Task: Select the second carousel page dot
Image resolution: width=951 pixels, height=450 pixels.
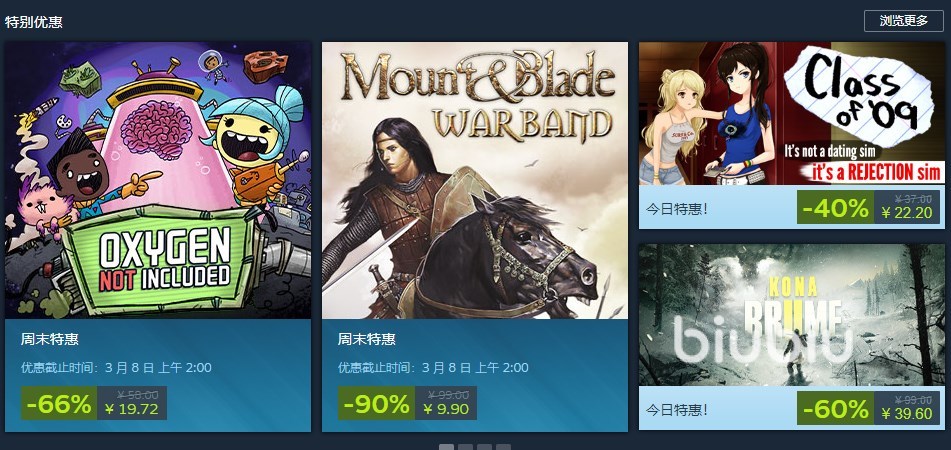Action: (465, 448)
